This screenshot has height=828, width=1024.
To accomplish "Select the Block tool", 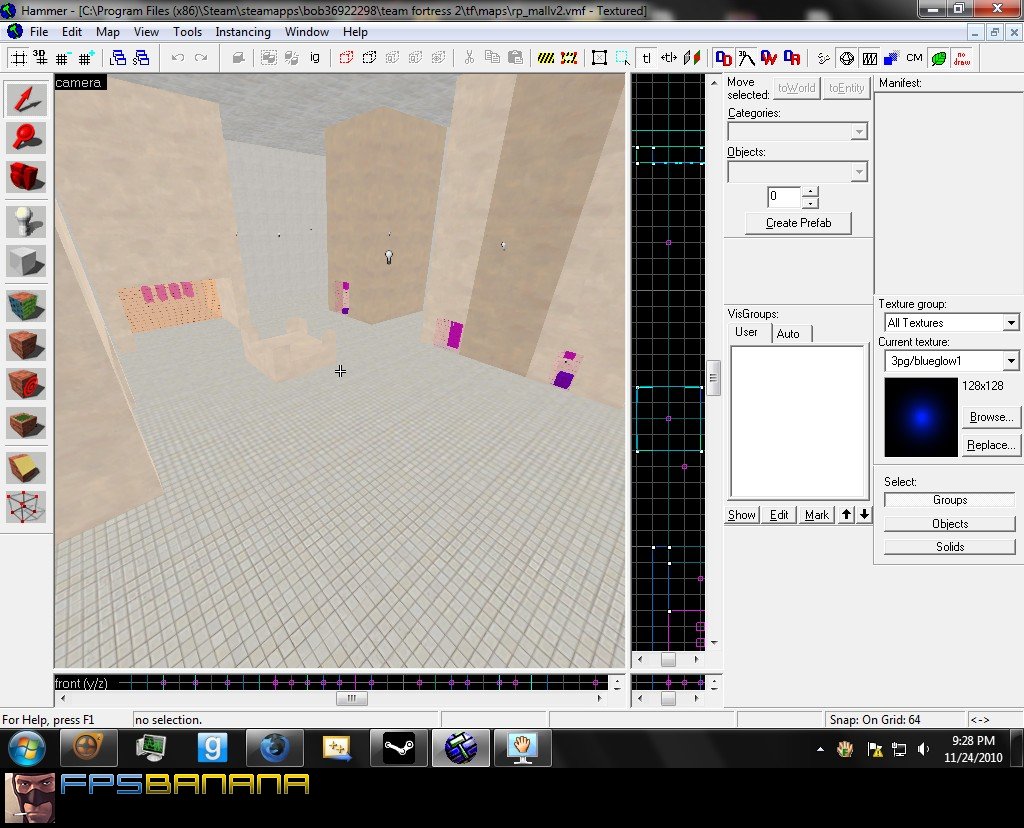I will [27, 262].
